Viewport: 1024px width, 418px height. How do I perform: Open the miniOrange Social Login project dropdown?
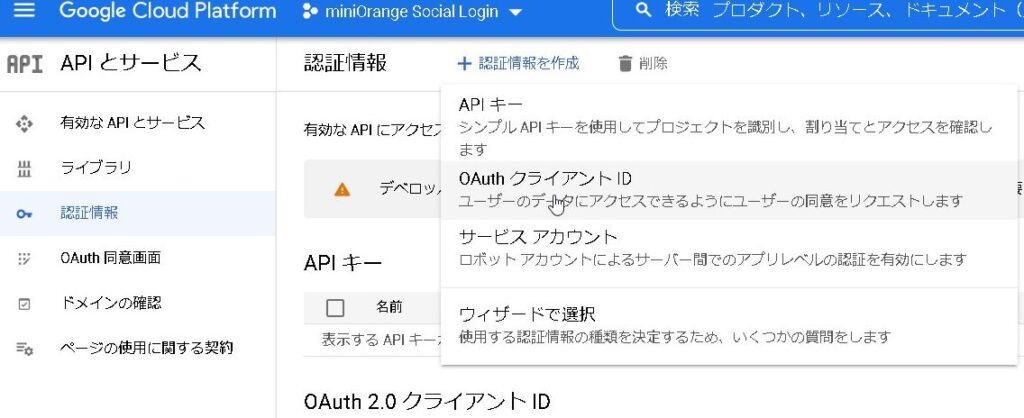tap(411, 13)
